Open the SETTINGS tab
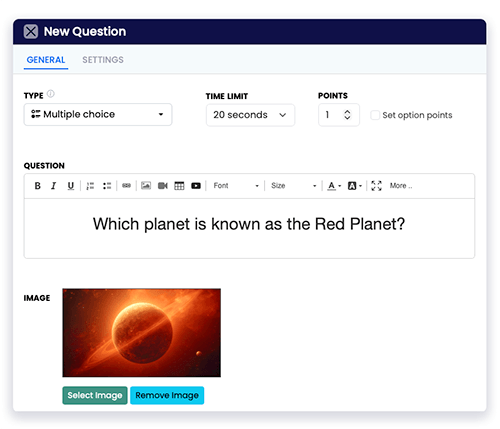Image resolution: width=500 pixels, height=429 pixels. pyautogui.click(x=103, y=60)
